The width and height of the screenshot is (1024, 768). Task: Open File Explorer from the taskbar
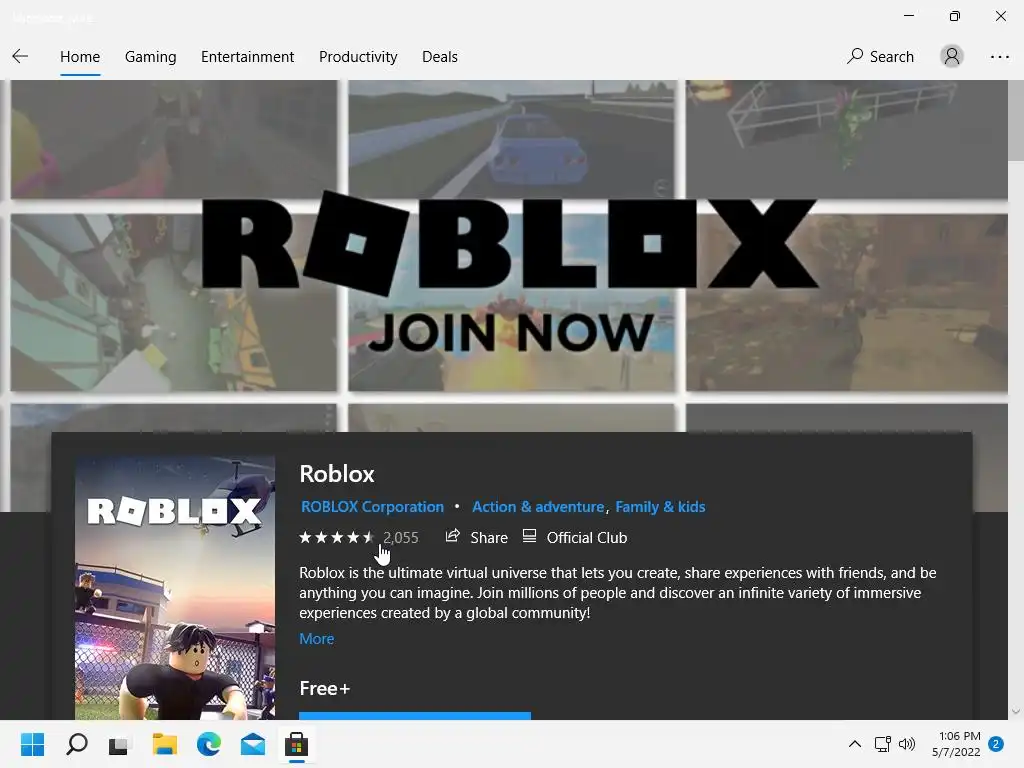point(165,744)
